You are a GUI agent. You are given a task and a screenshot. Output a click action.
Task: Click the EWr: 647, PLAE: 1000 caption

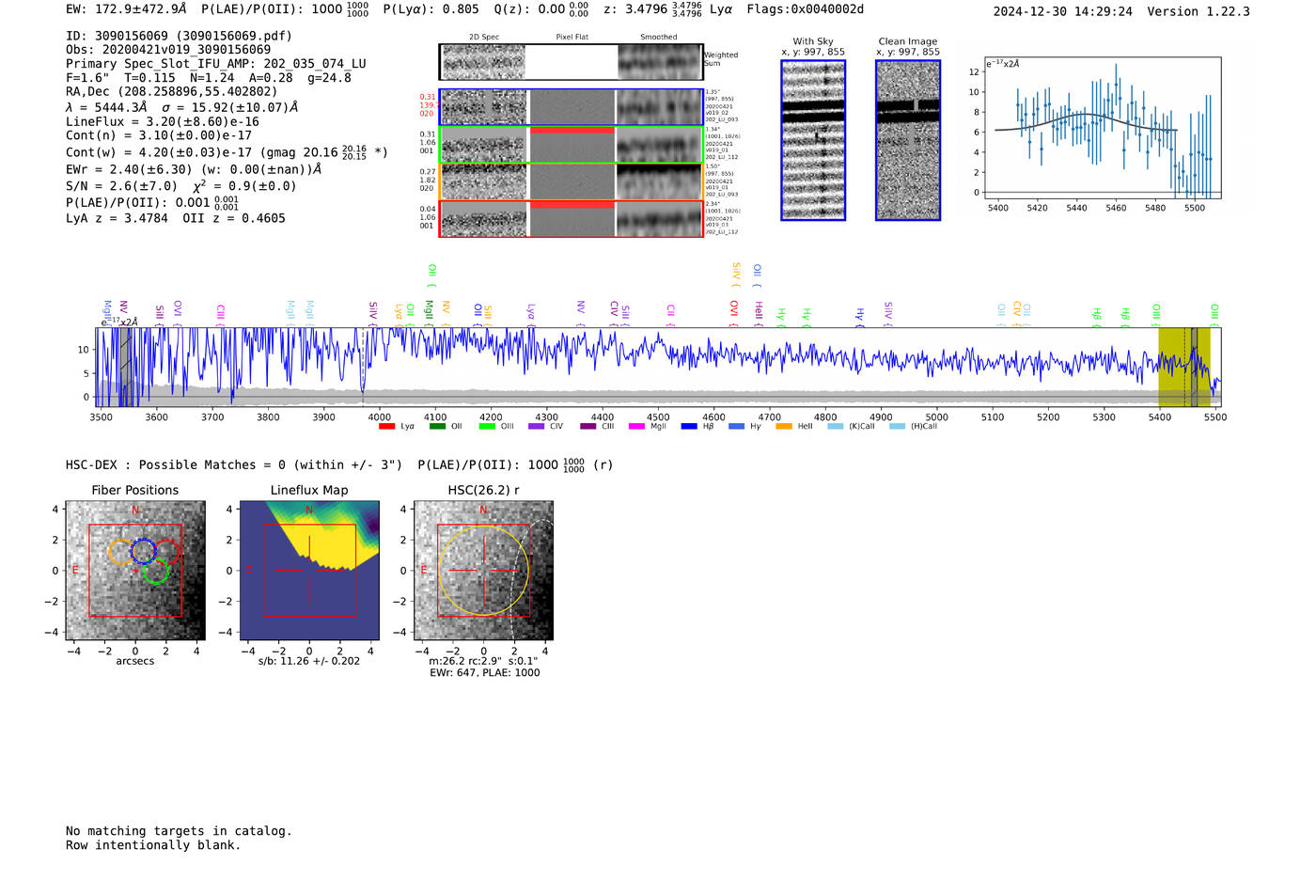(x=485, y=673)
